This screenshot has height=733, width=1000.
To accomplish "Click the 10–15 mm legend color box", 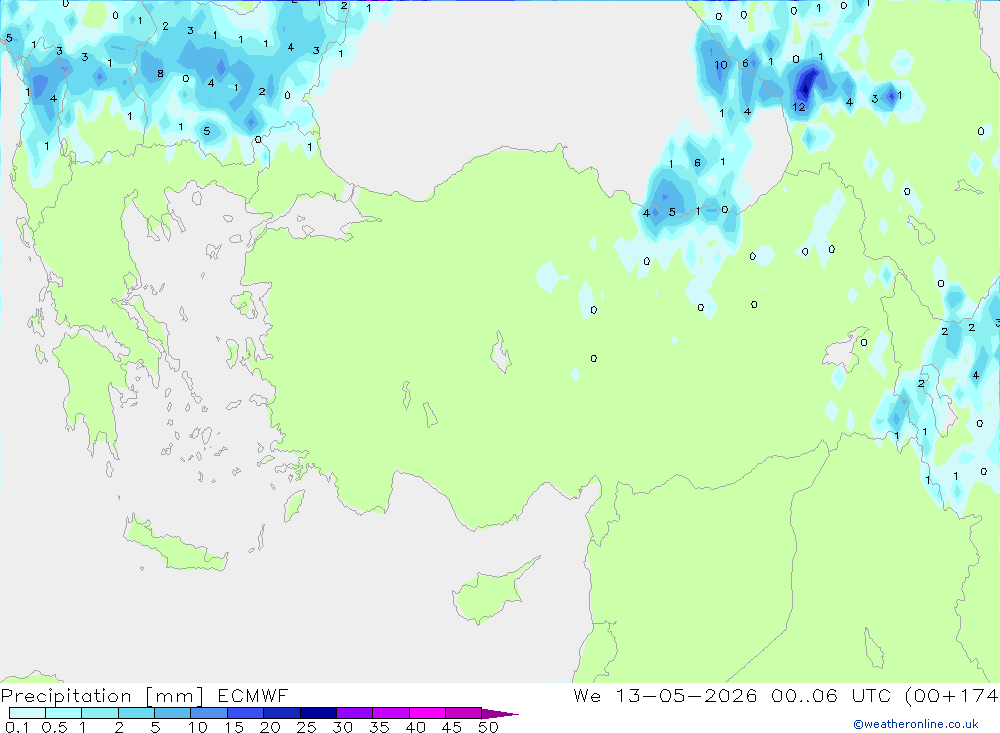I will (x=209, y=713).
